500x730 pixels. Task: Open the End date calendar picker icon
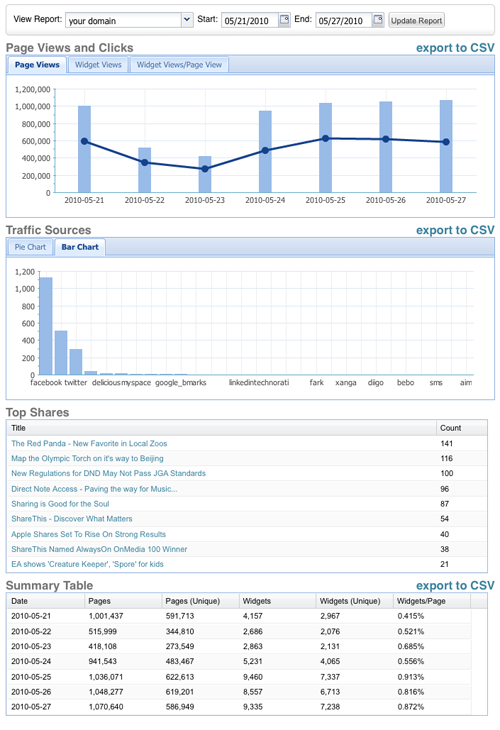[x=378, y=20]
